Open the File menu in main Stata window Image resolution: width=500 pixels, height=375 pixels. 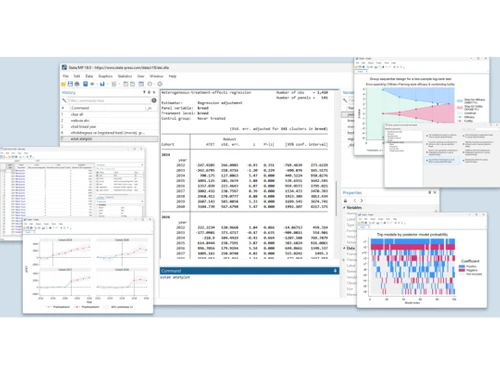(66, 76)
